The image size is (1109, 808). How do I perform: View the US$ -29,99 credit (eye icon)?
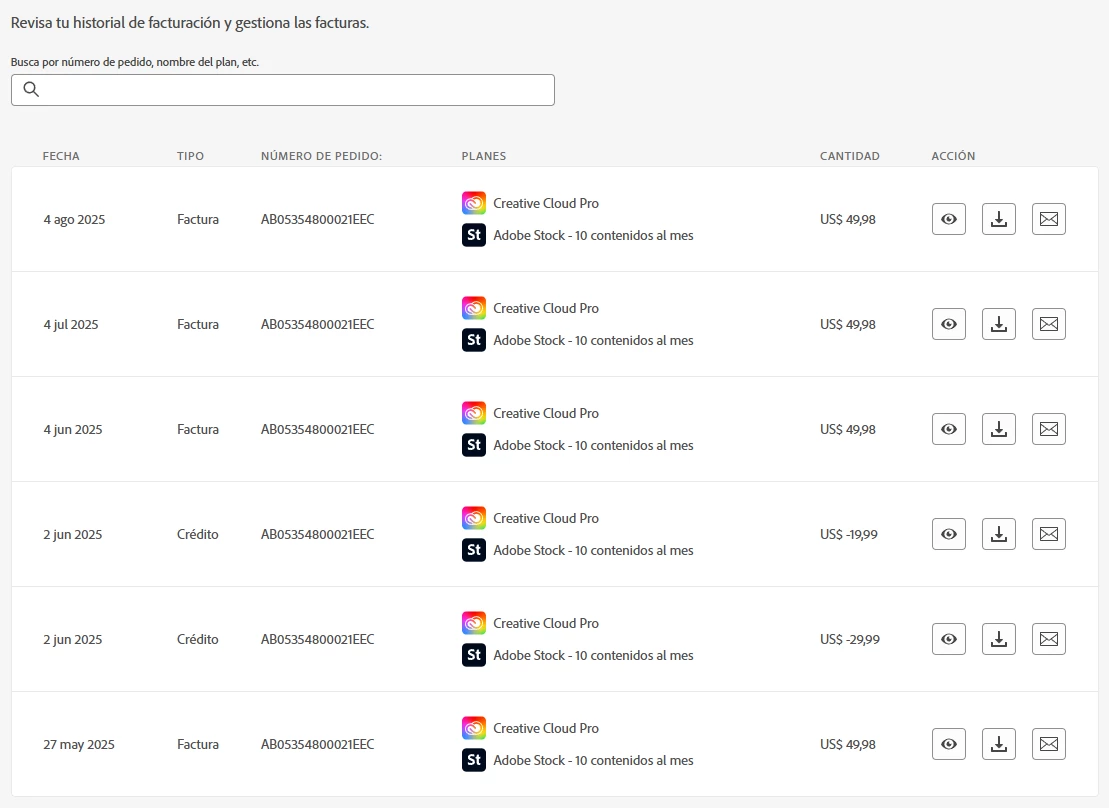[x=948, y=639]
